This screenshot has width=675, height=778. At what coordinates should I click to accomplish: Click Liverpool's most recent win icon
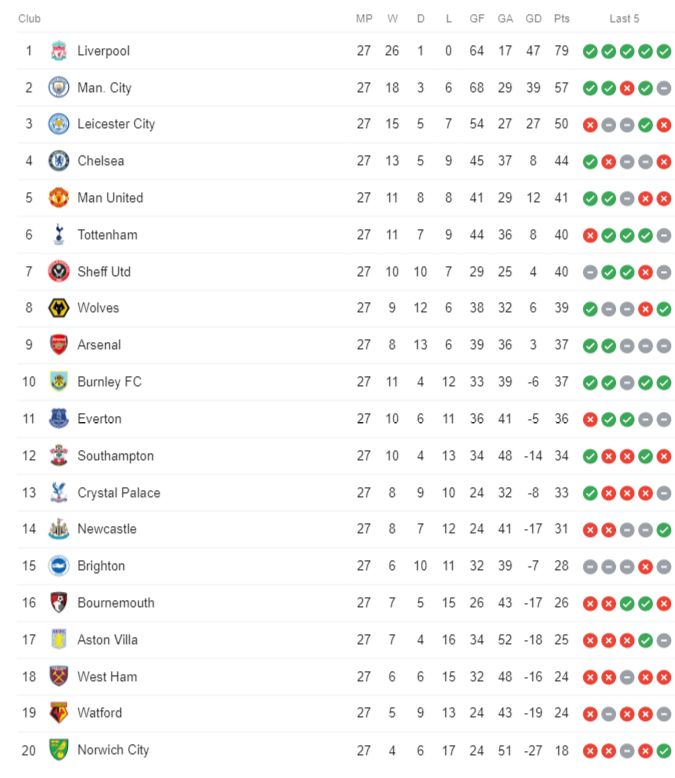pyautogui.click(x=664, y=51)
